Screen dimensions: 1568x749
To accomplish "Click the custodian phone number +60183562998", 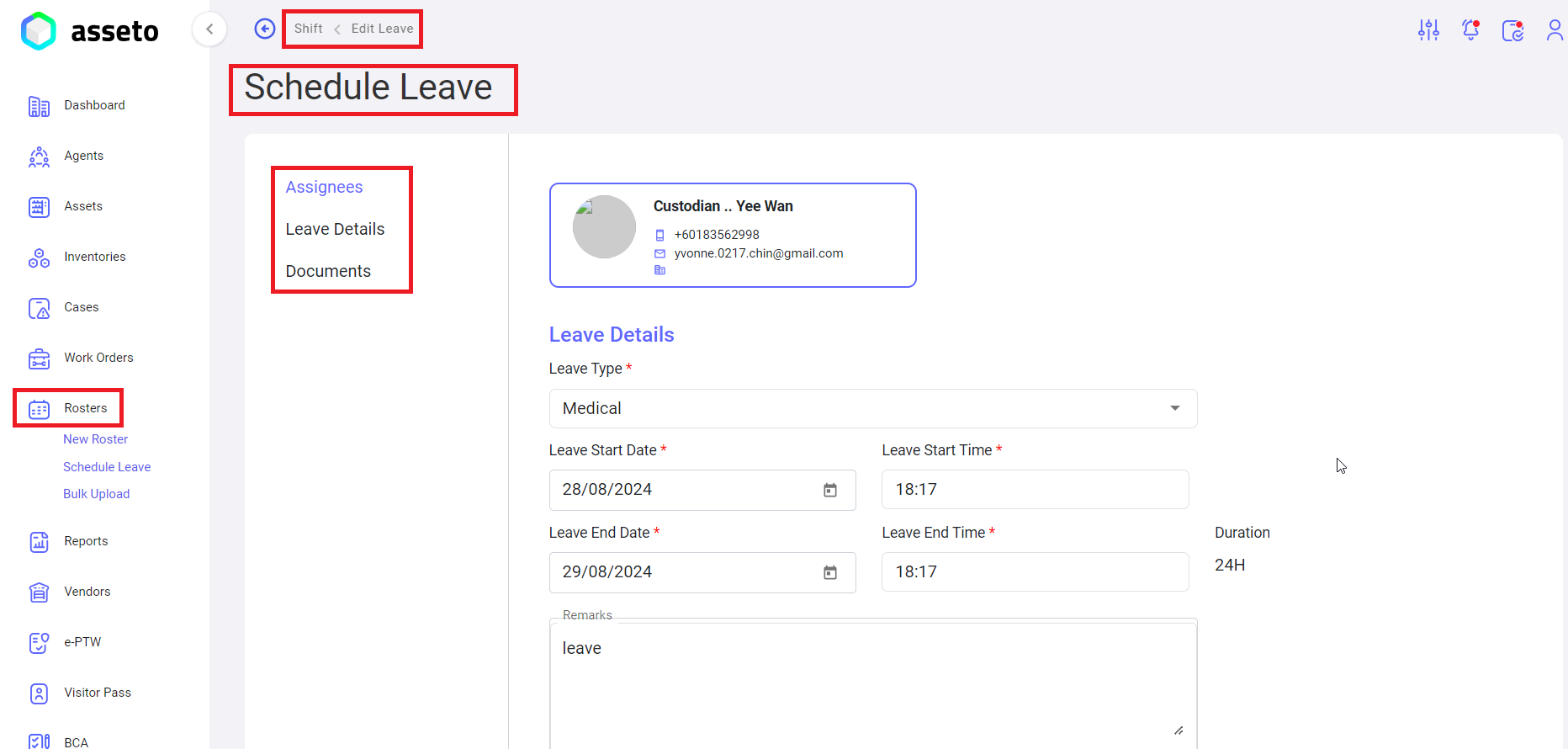I will pyautogui.click(x=717, y=235).
